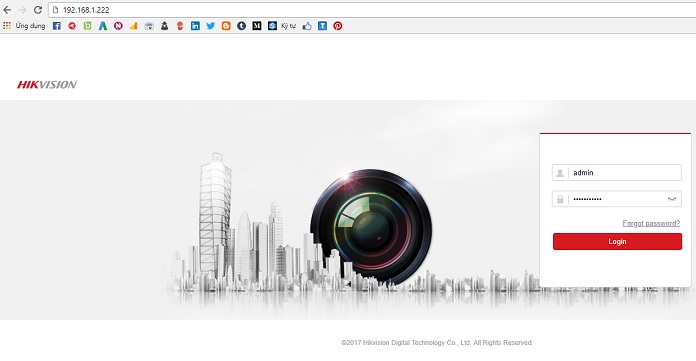Open the Blogger bookmark
This screenshot has width=696, height=361.
click(x=226, y=26)
